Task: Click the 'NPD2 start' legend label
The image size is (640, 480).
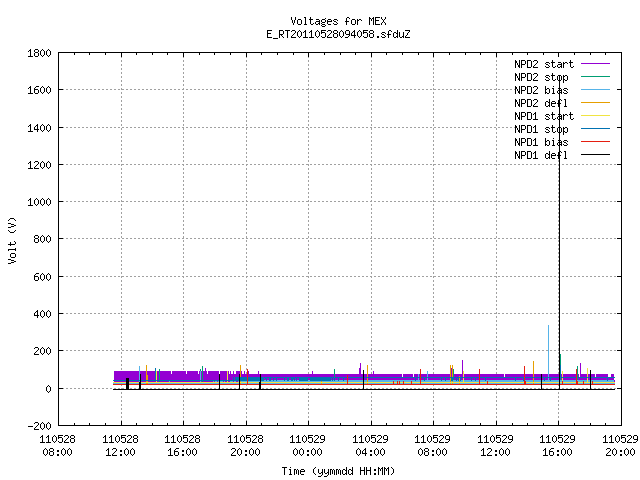Action: coord(544,64)
